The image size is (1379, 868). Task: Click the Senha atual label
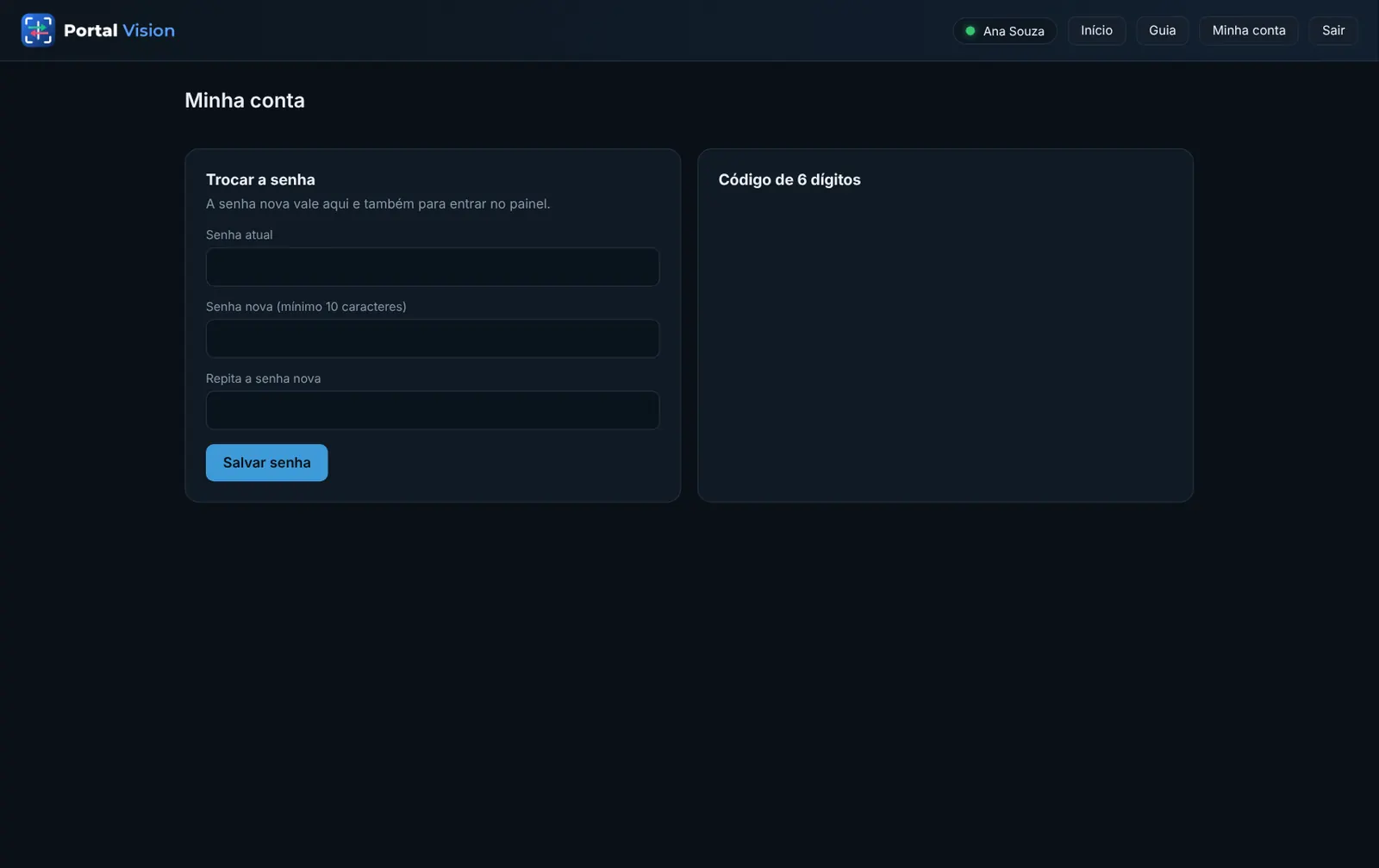239,234
